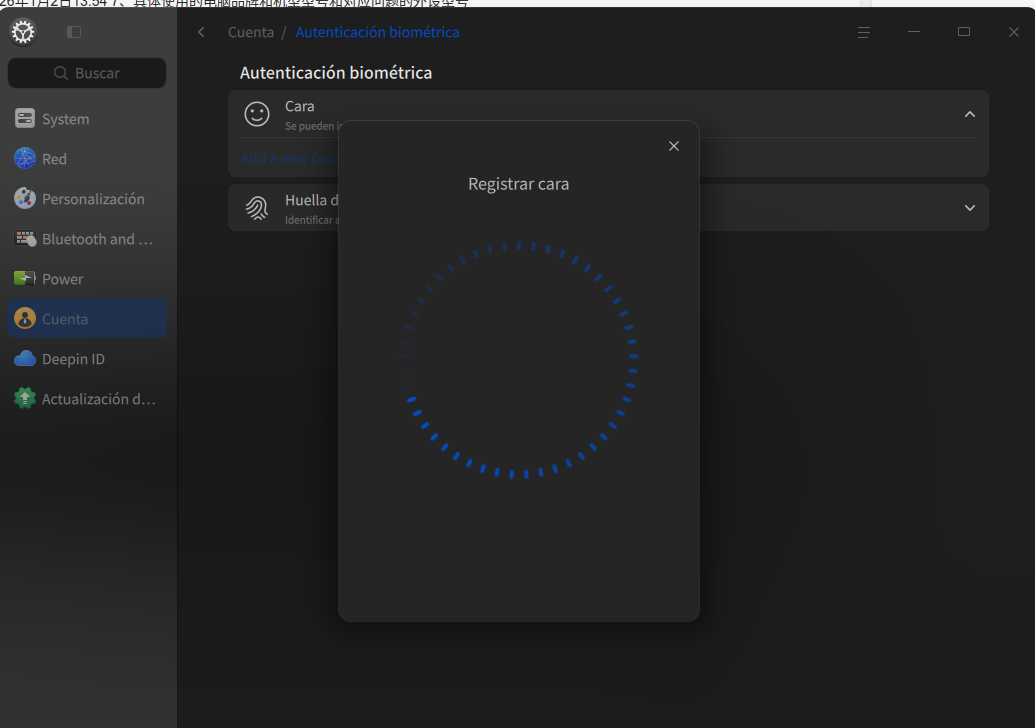The width and height of the screenshot is (1035, 728).
Task: Expand the Huella fingerprint section chevron
Action: pyautogui.click(x=970, y=208)
